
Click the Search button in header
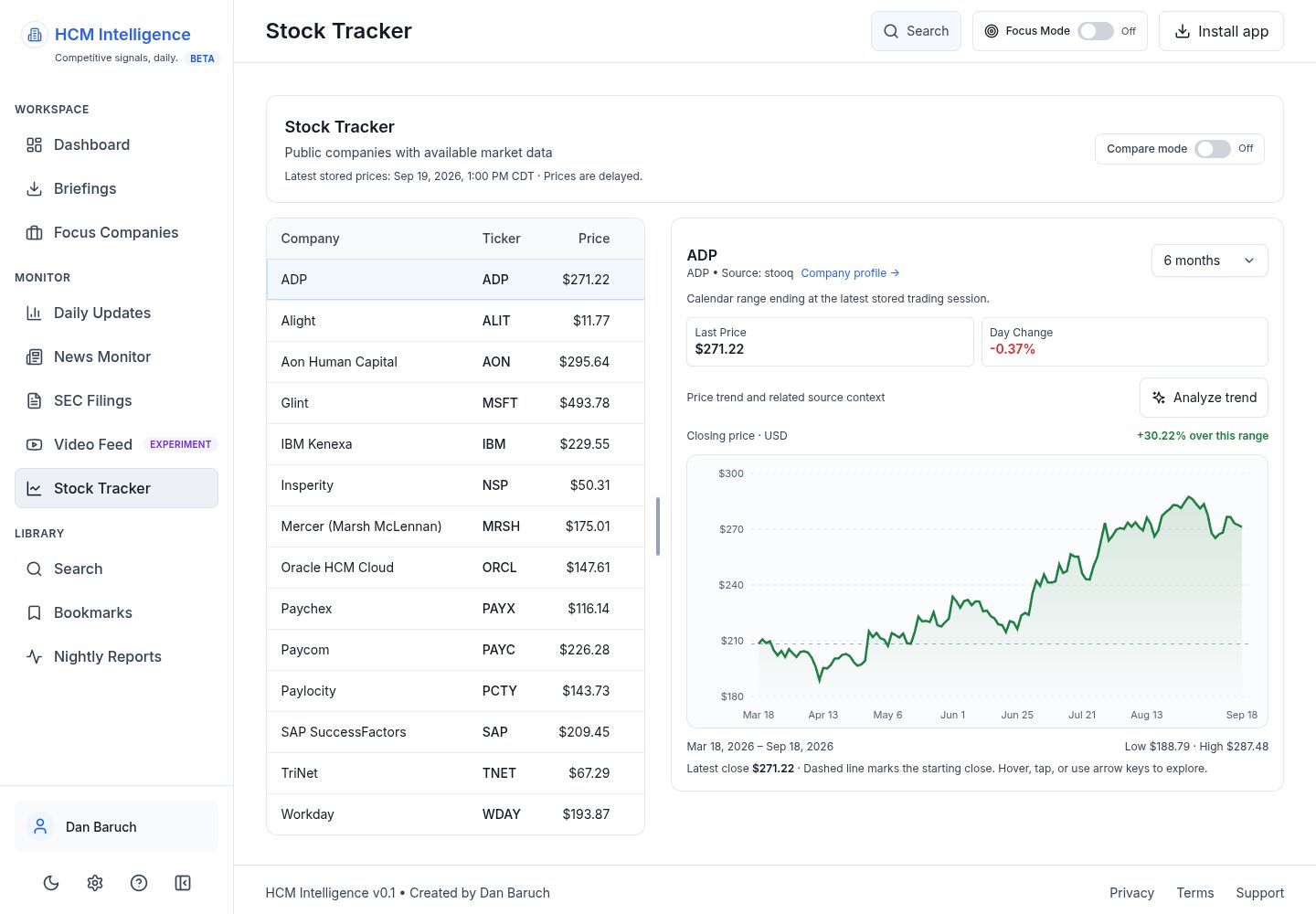click(916, 31)
